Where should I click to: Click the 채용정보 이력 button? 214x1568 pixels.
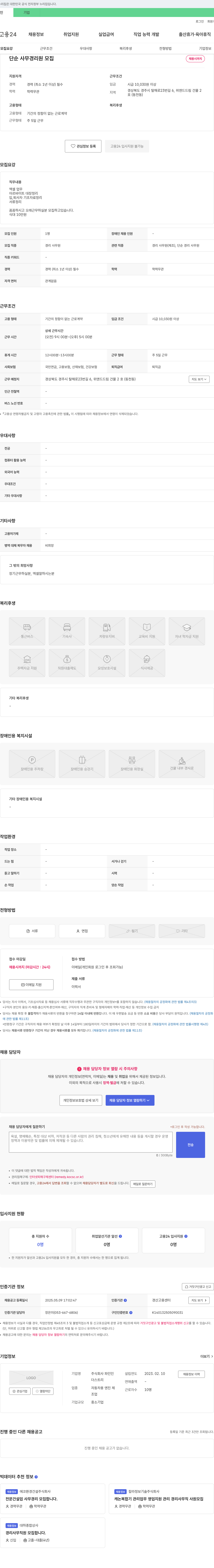tap(191, 1374)
